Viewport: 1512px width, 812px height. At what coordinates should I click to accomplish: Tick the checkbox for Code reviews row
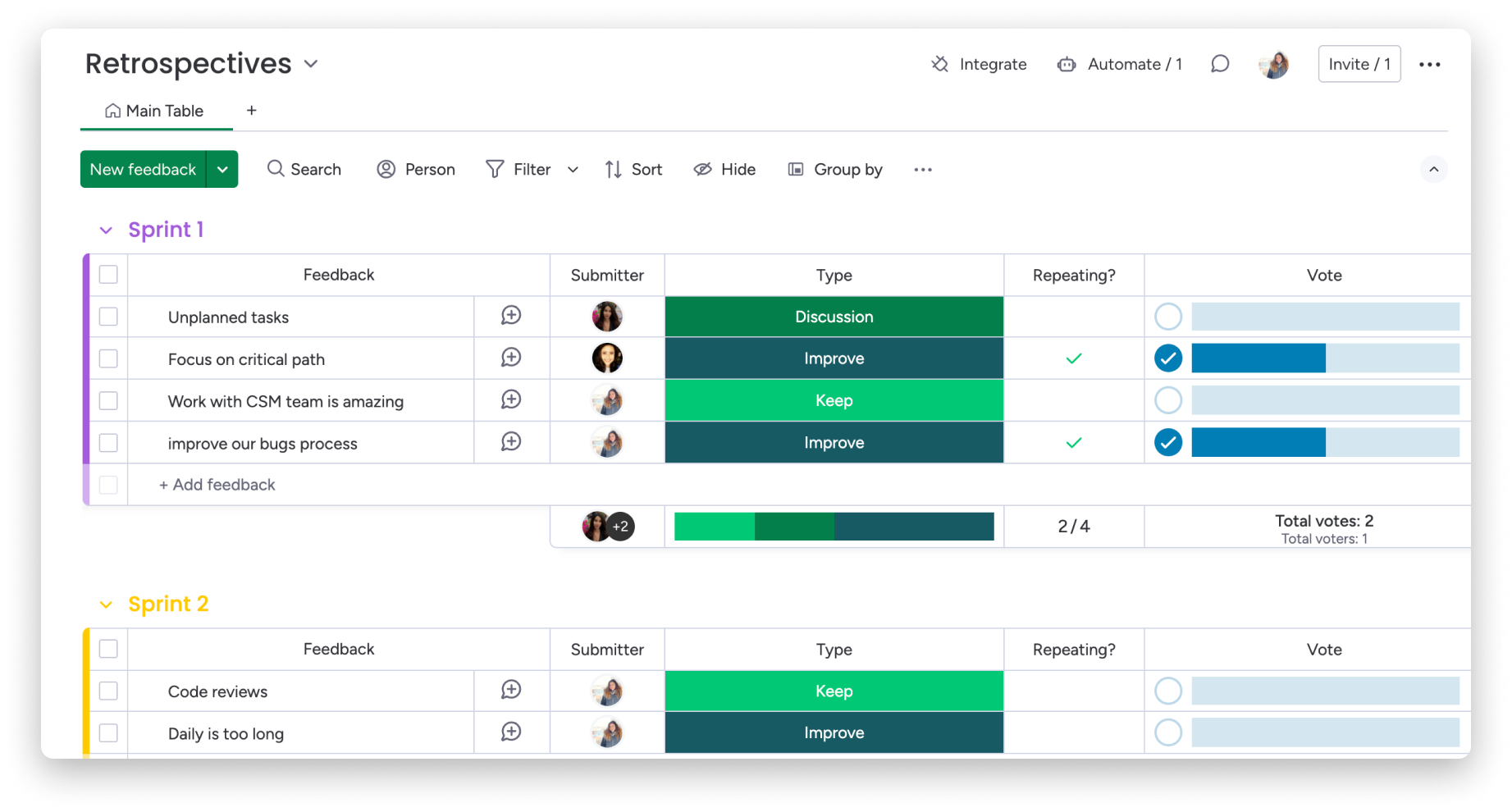coord(108,691)
